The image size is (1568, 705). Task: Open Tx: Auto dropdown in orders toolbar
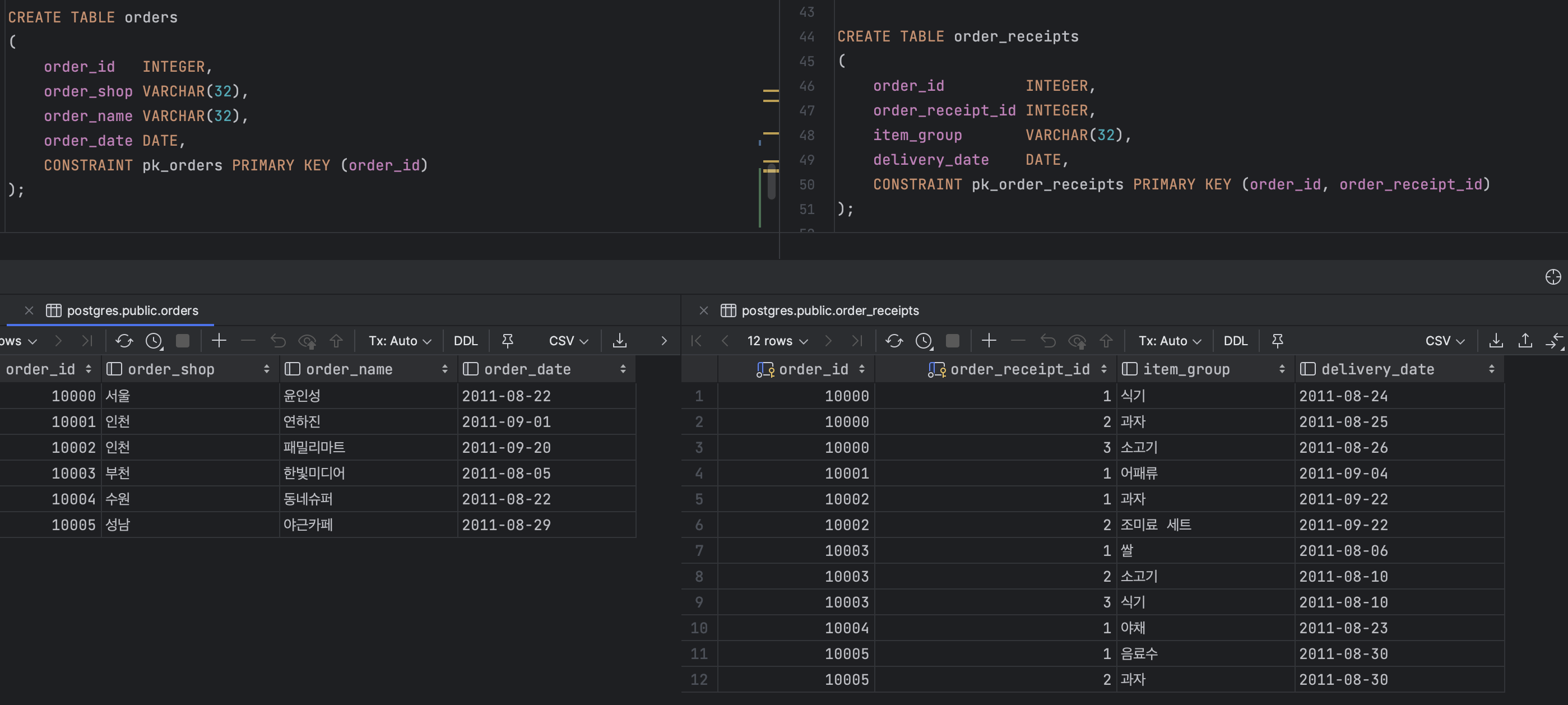[x=400, y=341]
